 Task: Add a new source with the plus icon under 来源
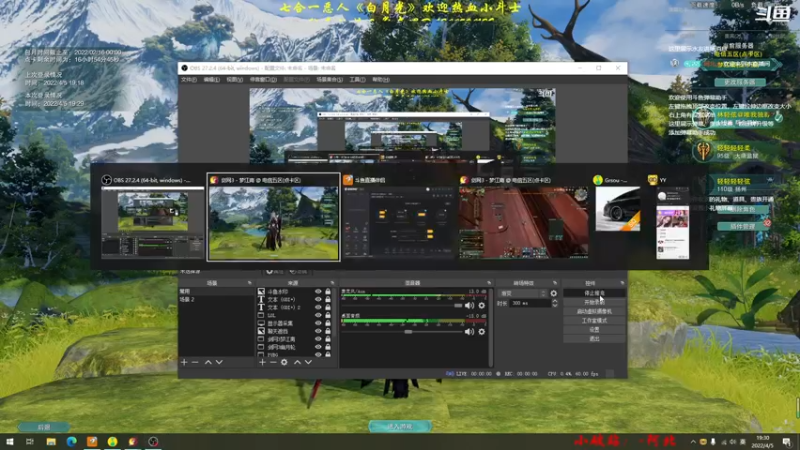point(262,362)
